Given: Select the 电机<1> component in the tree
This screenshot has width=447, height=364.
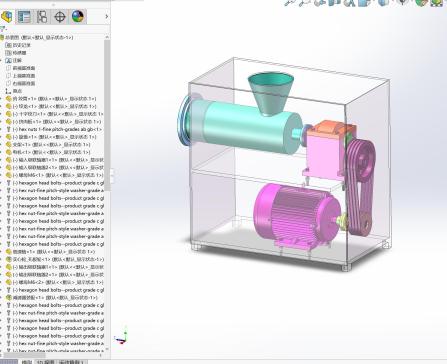Looking at the screenshot, I should (48, 152).
